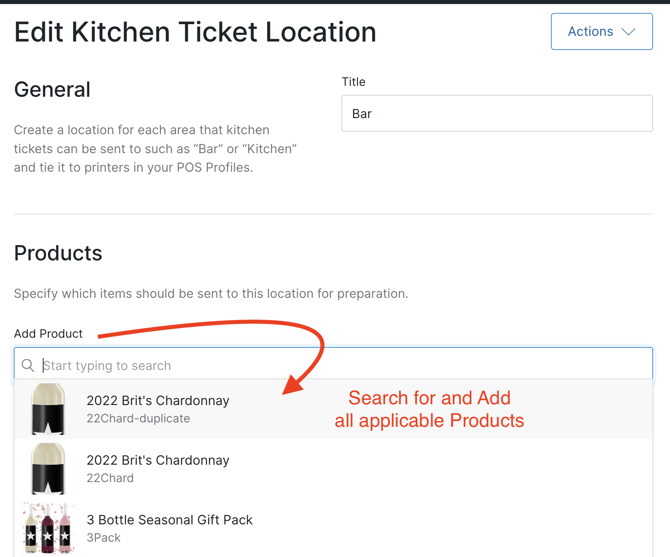Image resolution: width=670 pixels, height=557 pixels.
Task: Click the Edit Kitchen Ticket Location heading
Action: click(x=195, y=32)
